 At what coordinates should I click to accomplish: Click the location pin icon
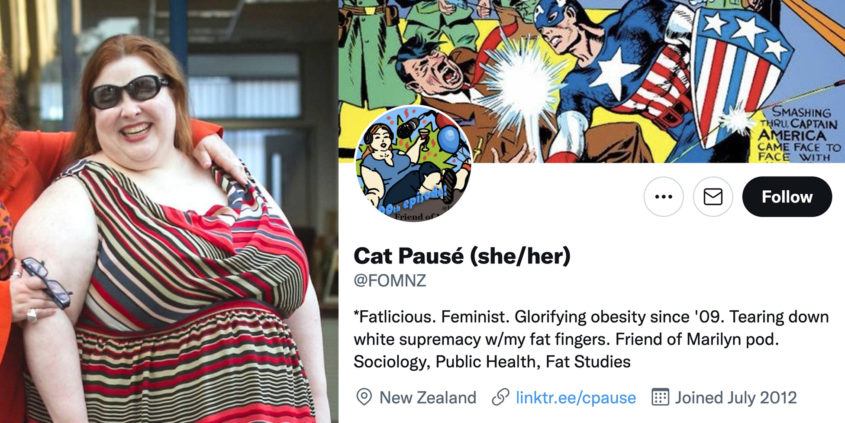click(364, 397)
